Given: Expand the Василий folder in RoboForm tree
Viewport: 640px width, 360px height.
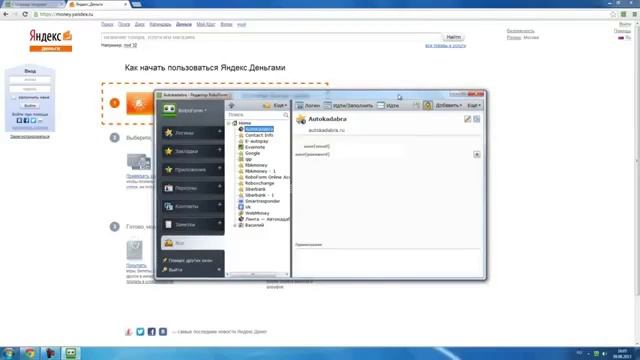Looking at the screenshot, I should point(235,225).
